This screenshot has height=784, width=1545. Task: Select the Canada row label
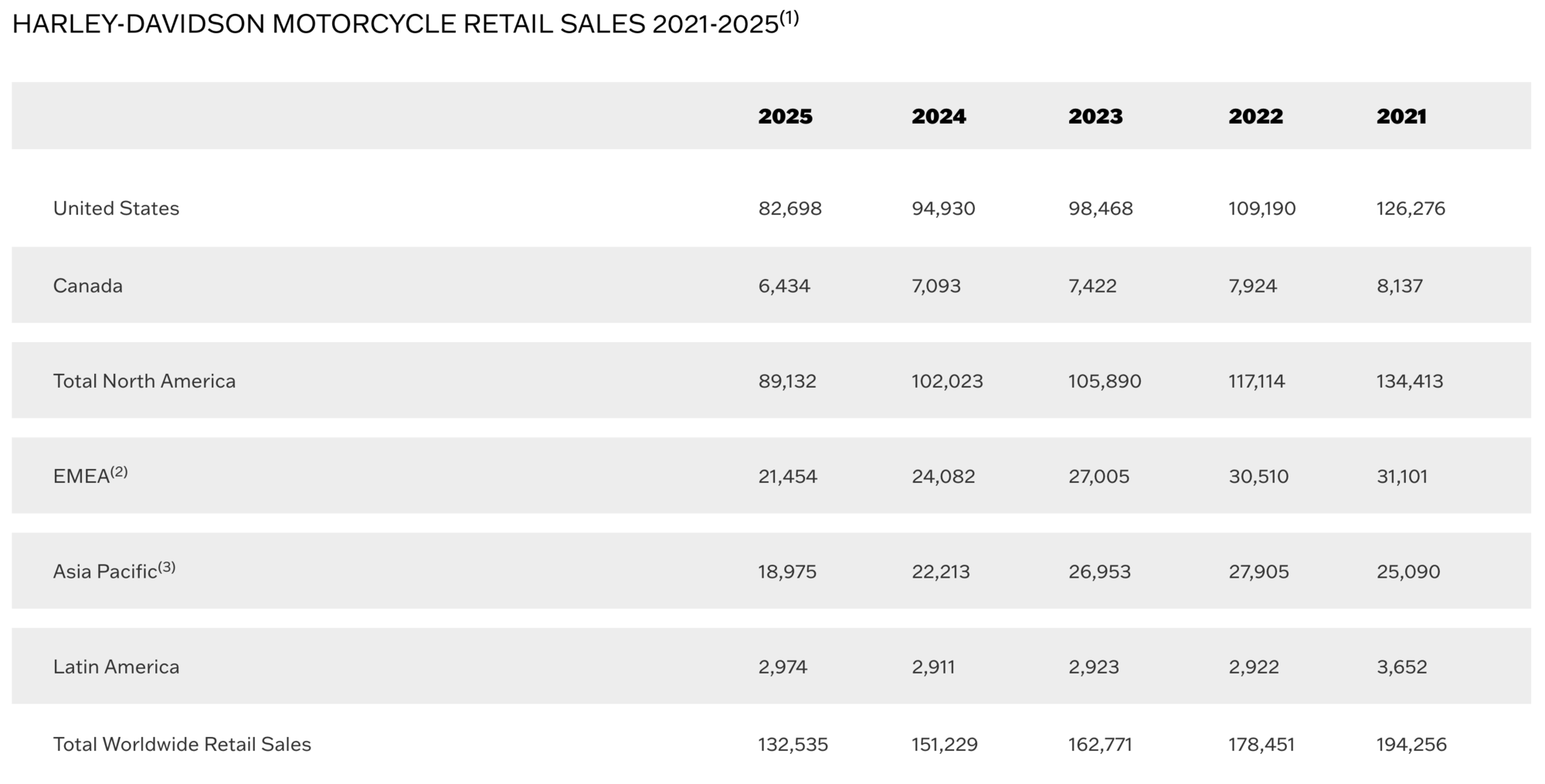(87, 286)
